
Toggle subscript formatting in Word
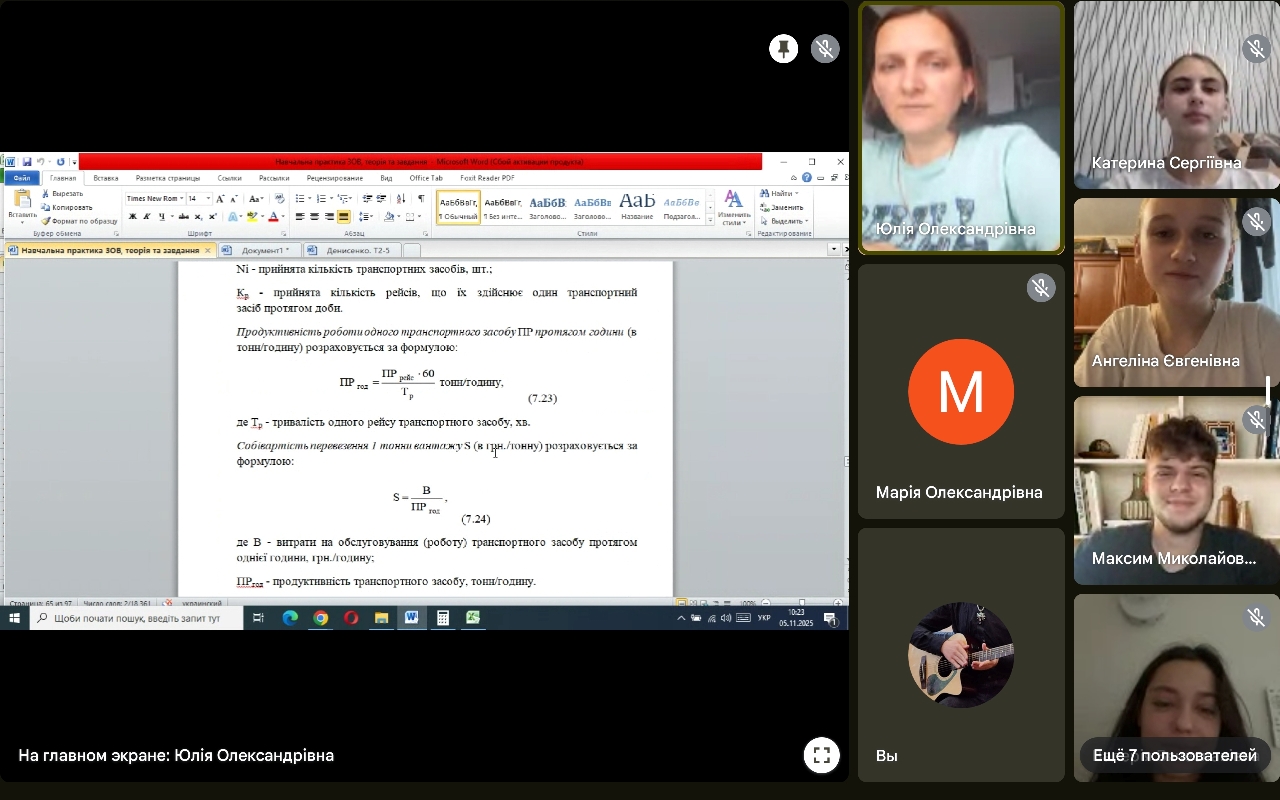click(x=198, y=216)
